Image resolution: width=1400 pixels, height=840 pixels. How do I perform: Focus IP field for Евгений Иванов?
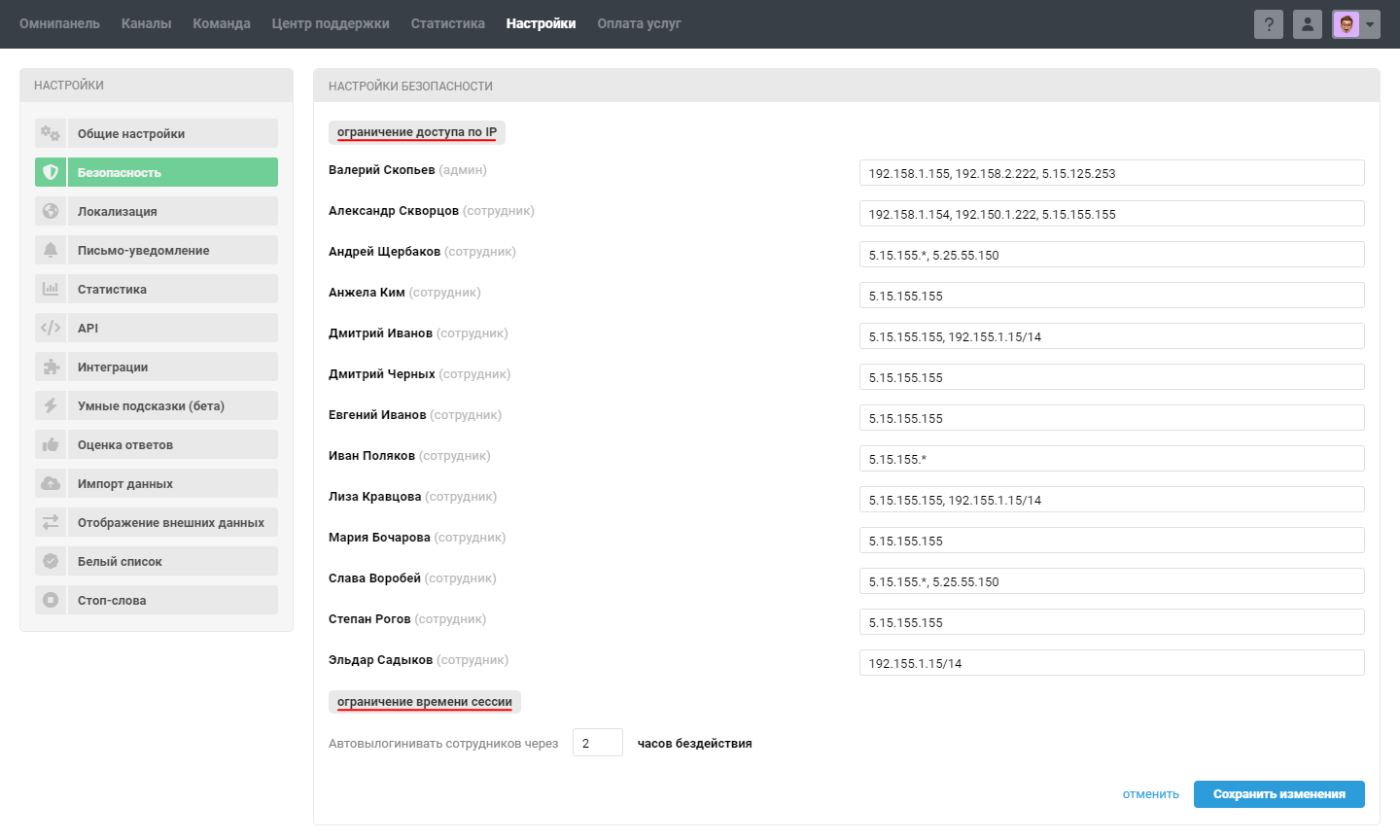[1112, 418]
